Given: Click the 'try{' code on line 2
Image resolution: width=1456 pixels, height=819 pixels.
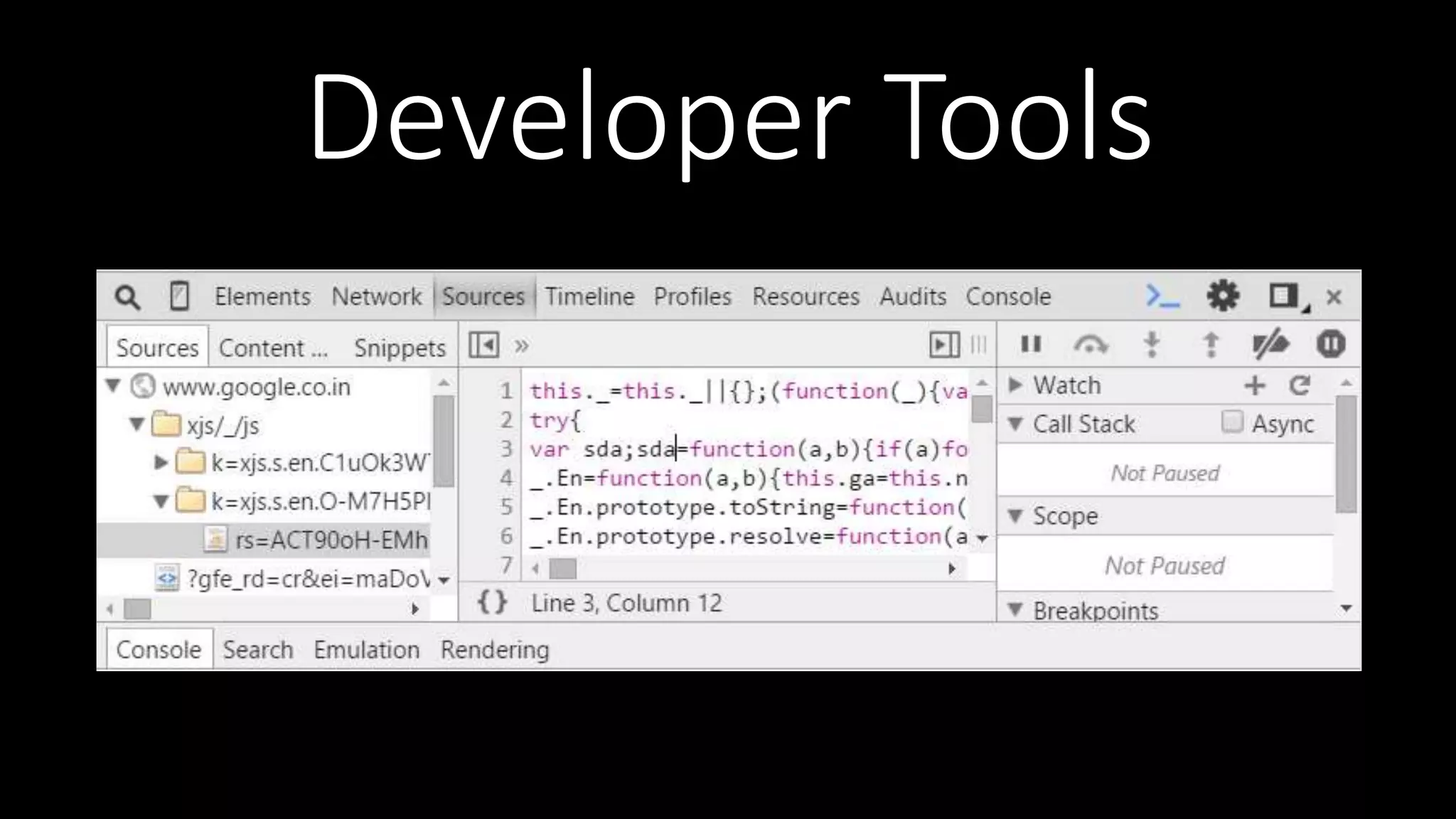Looking at the screenshot, I should 555,420.
